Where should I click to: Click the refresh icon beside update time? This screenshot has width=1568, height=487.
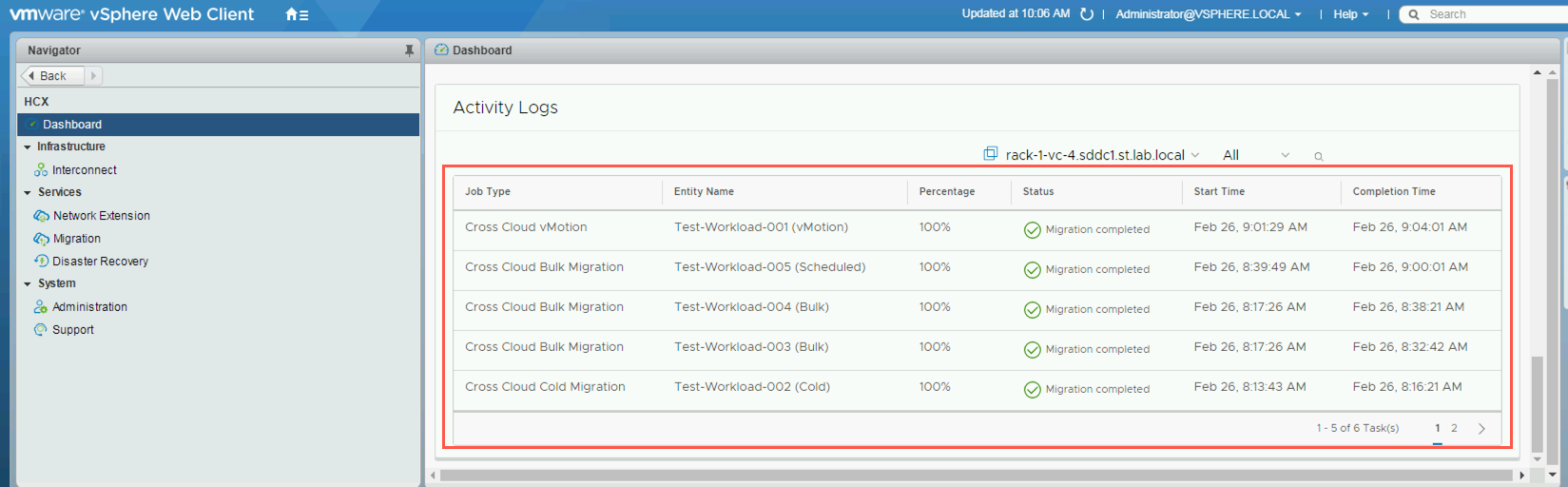point(1087,14)
